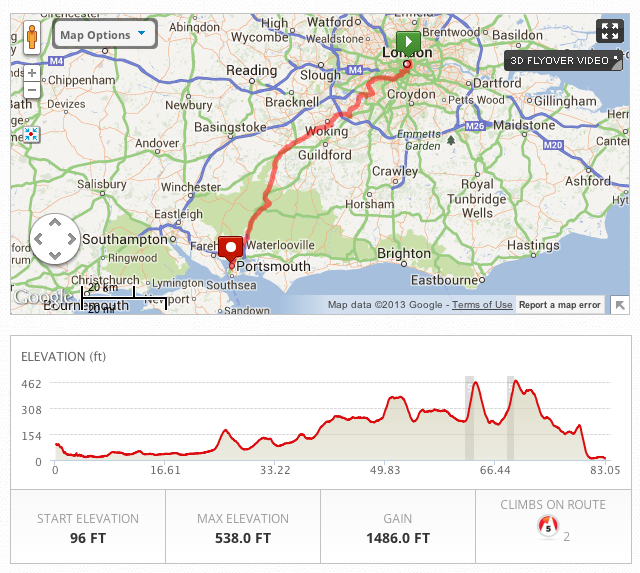Pan the map upward with arrow
640x573 pixels.
point(56,224)
